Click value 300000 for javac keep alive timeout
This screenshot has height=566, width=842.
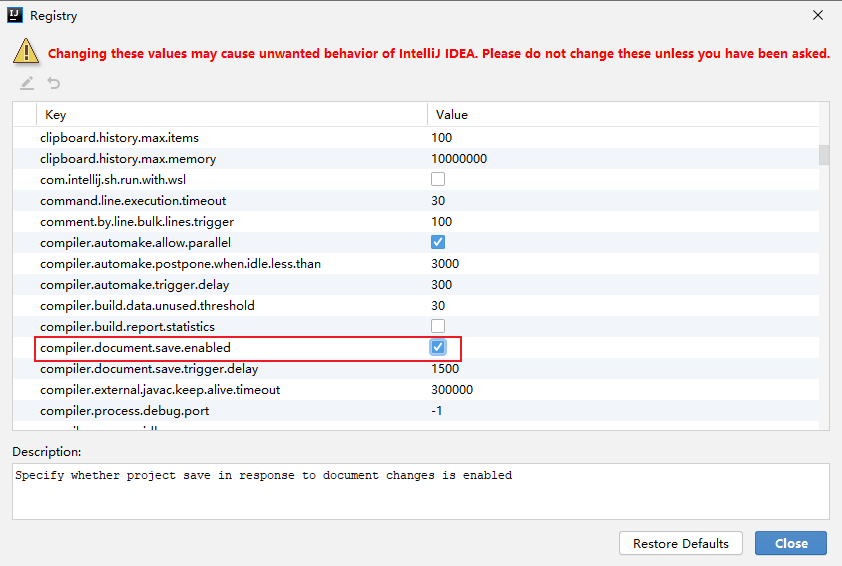pyautogui.click(x=452, y=390)
